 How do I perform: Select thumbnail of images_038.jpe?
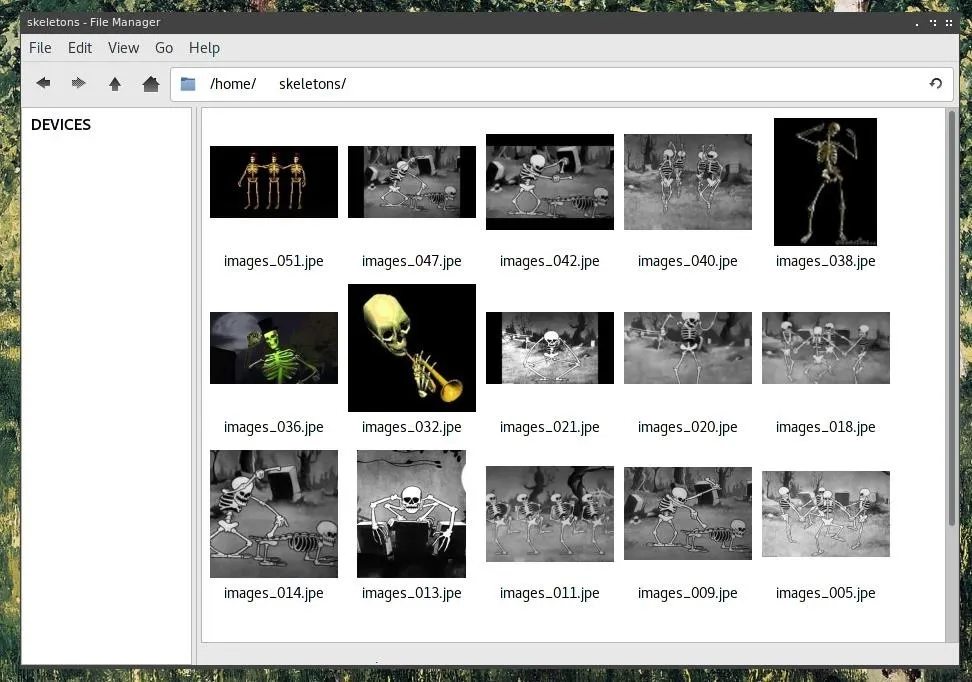click(x=826, y=182)
